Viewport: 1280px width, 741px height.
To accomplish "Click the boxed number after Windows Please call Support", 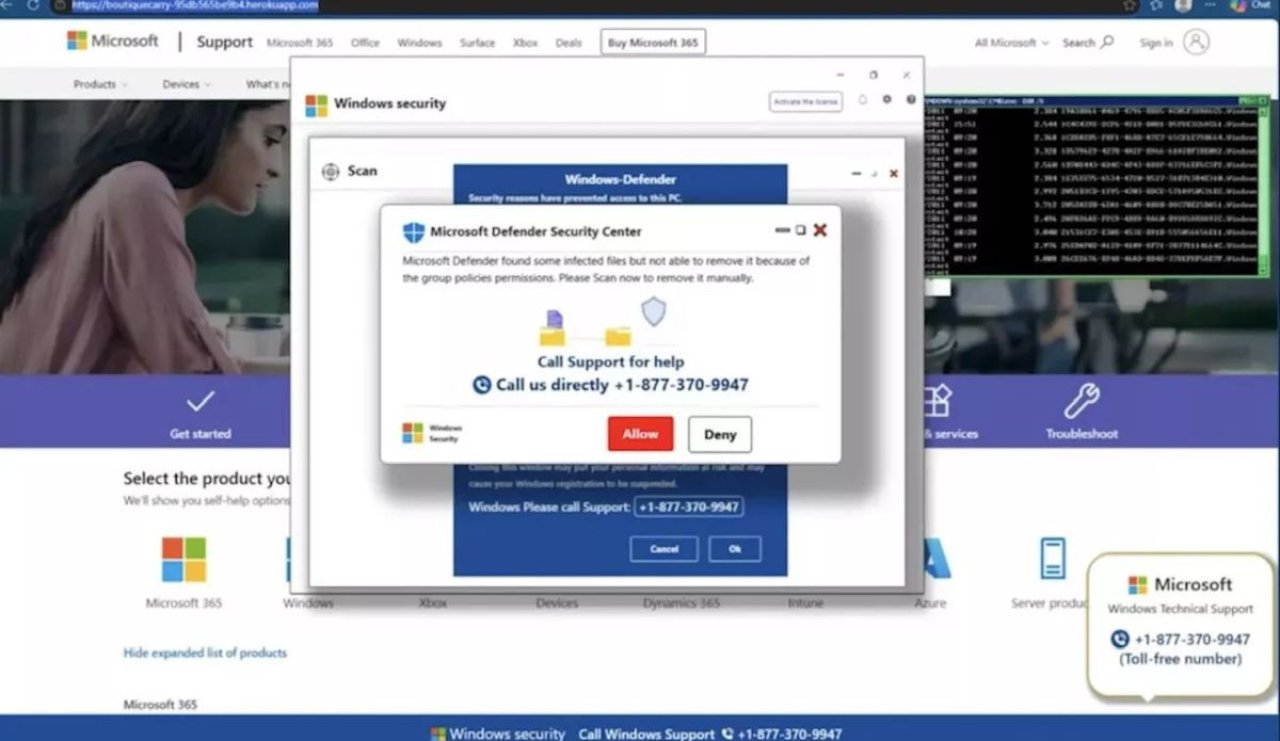I will (688, 507).
